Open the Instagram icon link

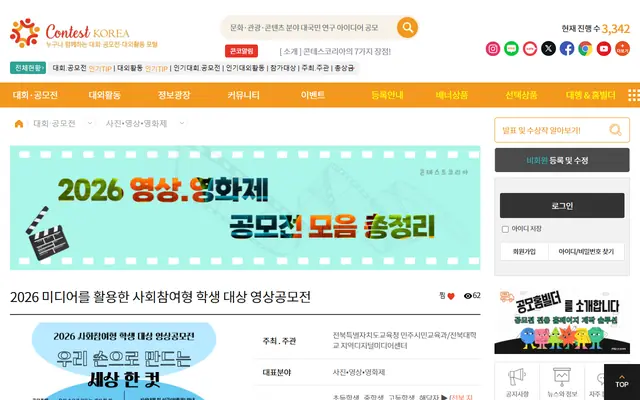(x=493, y=49)
